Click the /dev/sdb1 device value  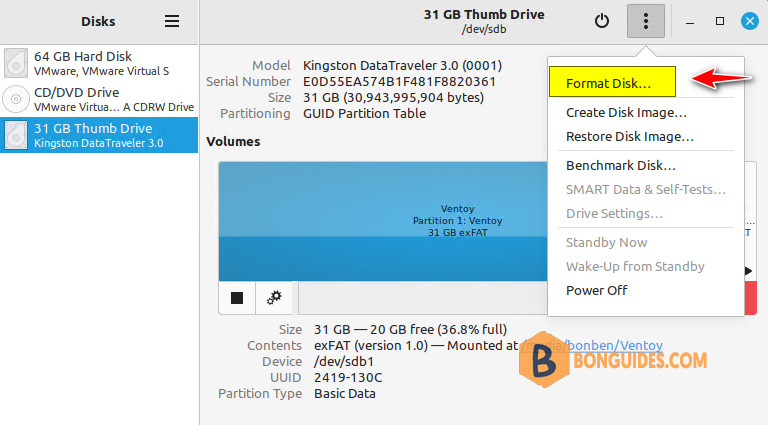pyautogui.click(x=344, y=361)
